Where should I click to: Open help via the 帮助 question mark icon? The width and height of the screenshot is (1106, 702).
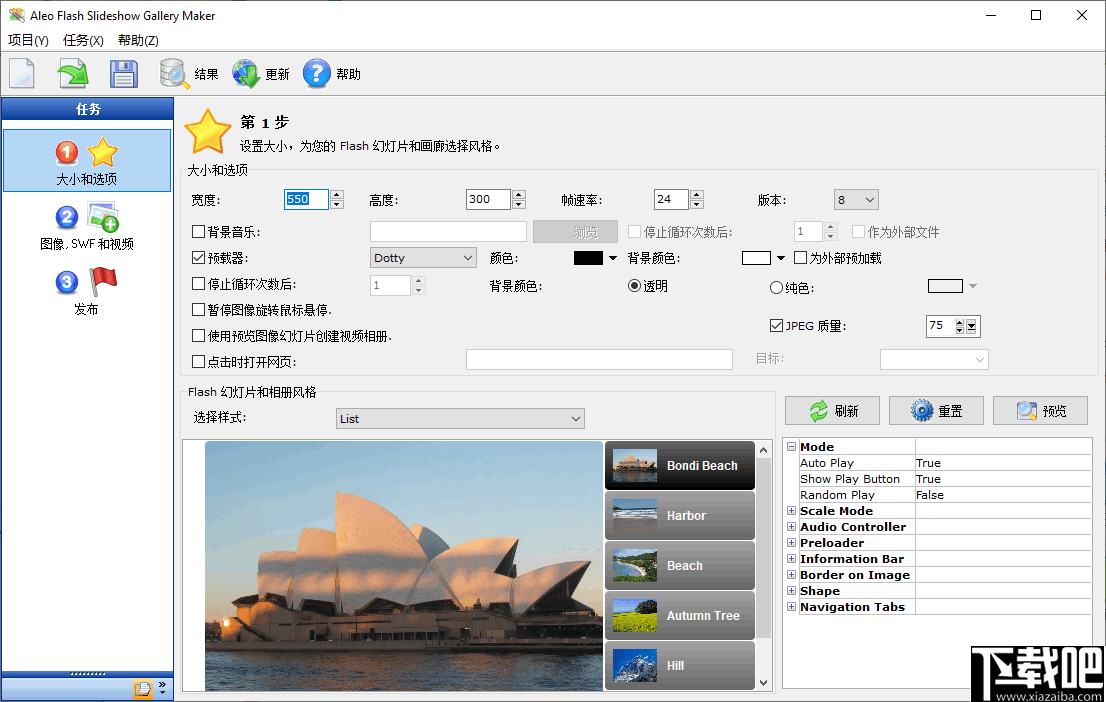pos(317,72)
